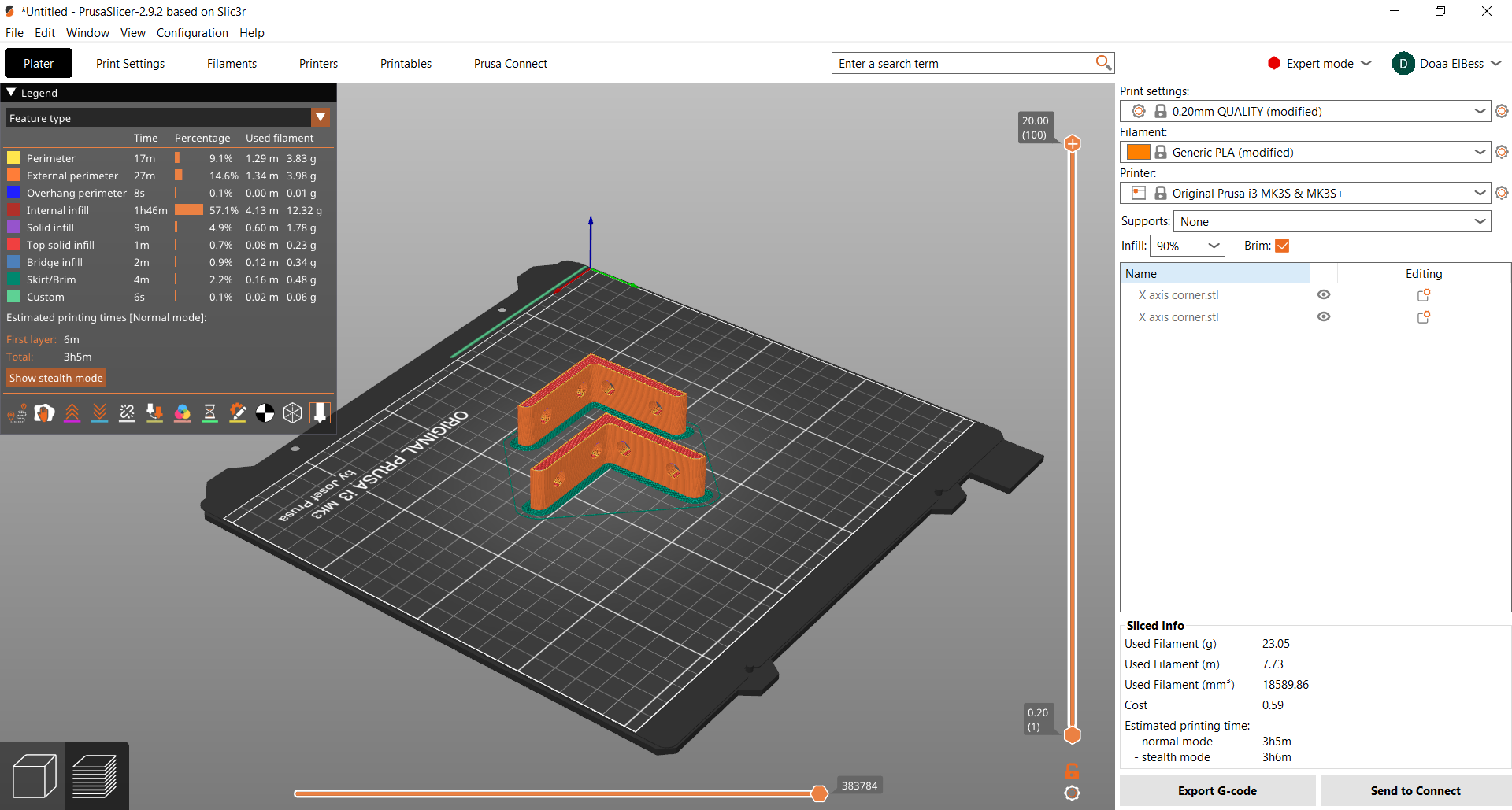Viewport: 1512px width, 810px height.
Task: Open 0.20mm QUALITY print settings dropdown
Action: point(1306,111)
